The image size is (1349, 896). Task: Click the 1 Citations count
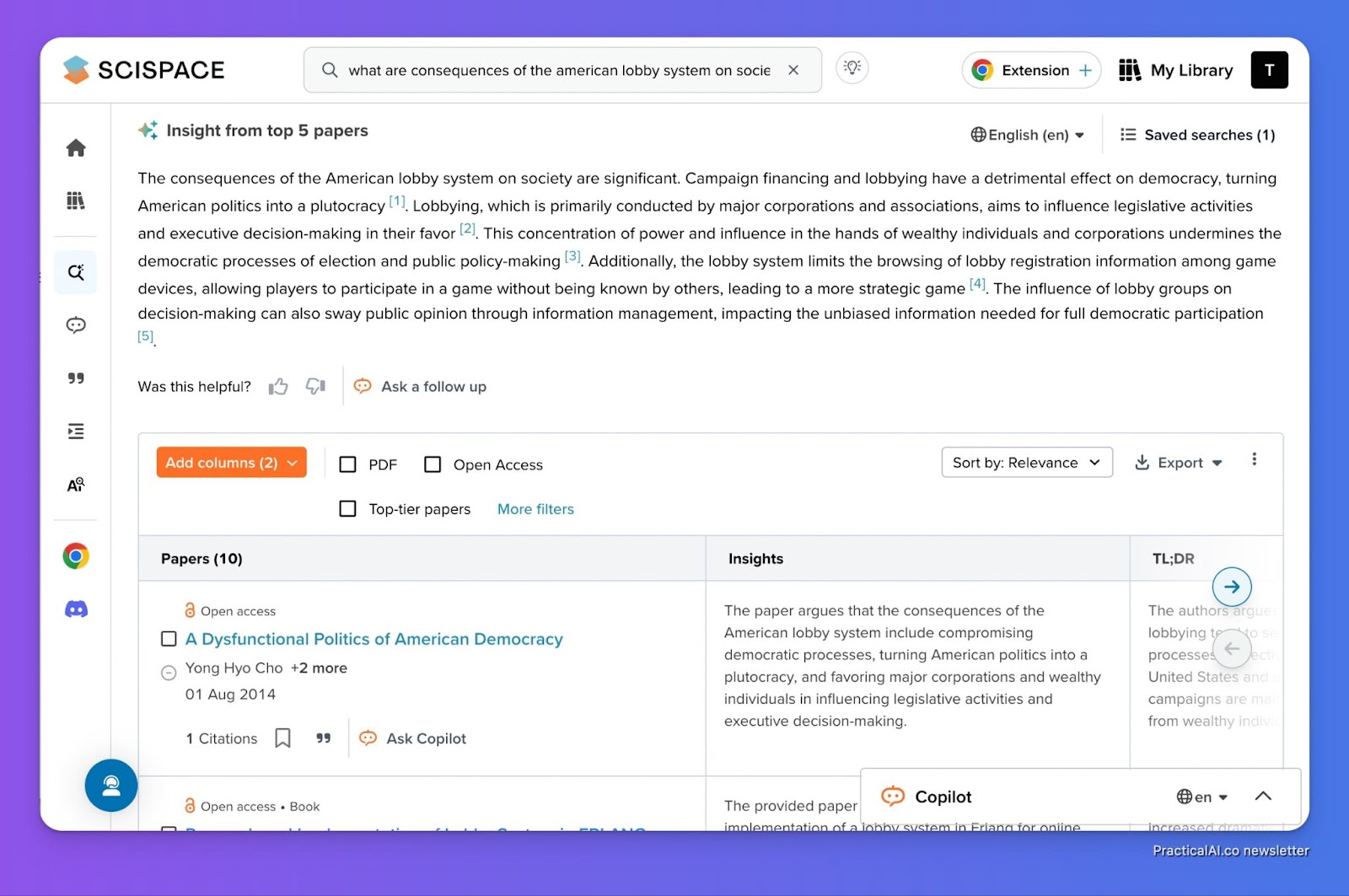(x=222, y=738)
